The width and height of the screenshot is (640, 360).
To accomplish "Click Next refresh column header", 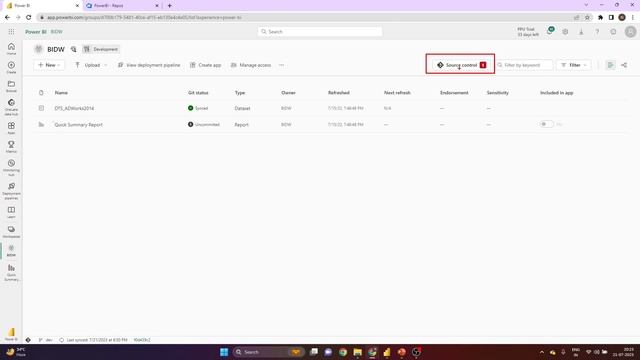I will (397, 93).
